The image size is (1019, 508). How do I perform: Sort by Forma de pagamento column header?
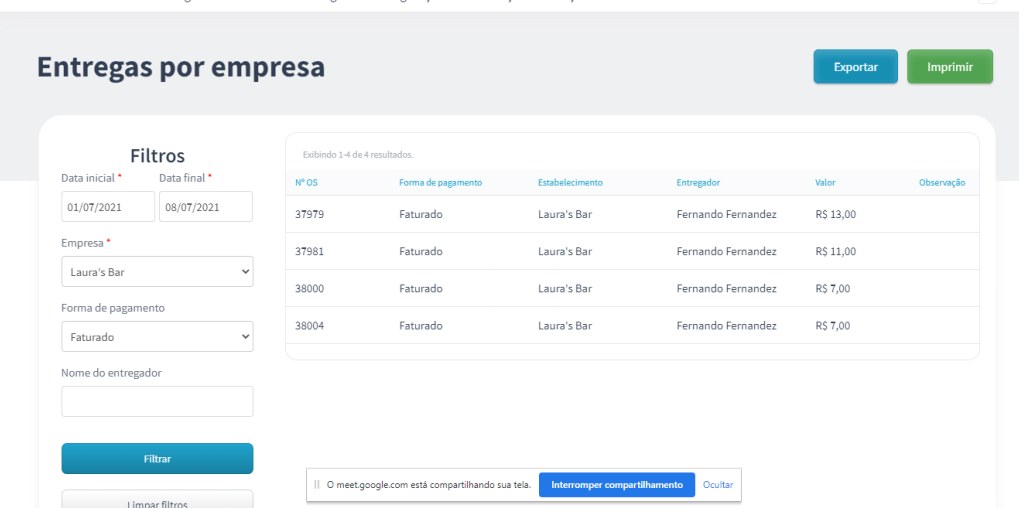tap(440, 183)
